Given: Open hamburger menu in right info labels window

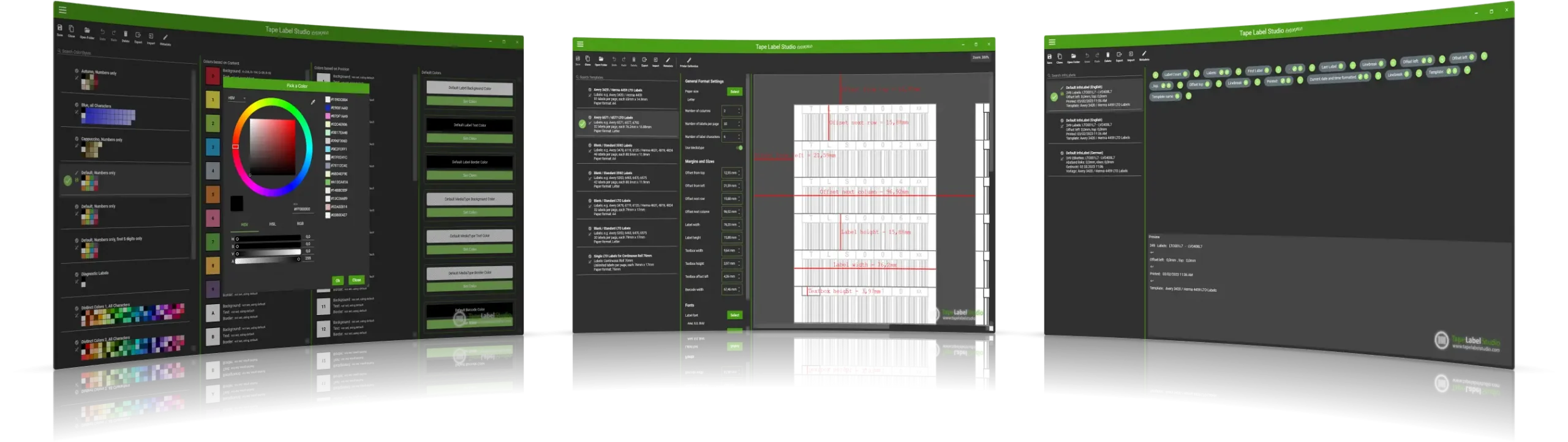Looking at the screenshot, I should pyautogui.click(x=1052, y=42).
